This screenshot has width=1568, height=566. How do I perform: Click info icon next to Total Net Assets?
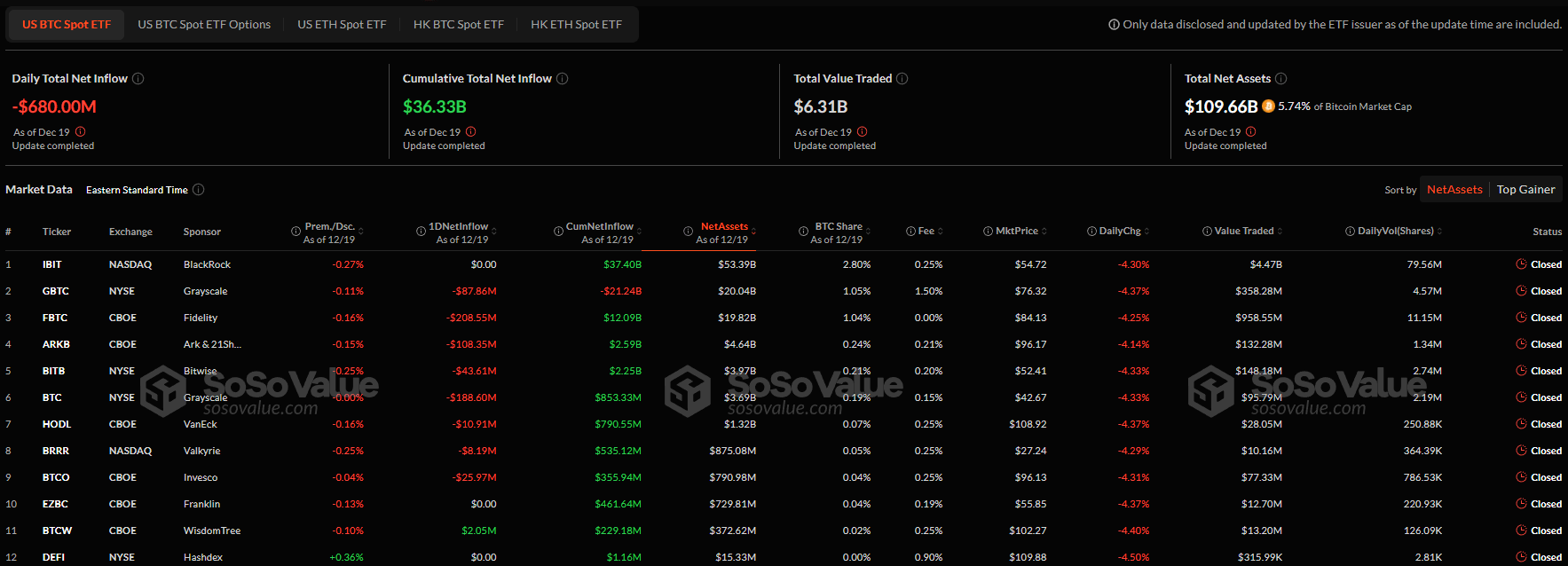pyautogui.click(x=1281, y=79)
